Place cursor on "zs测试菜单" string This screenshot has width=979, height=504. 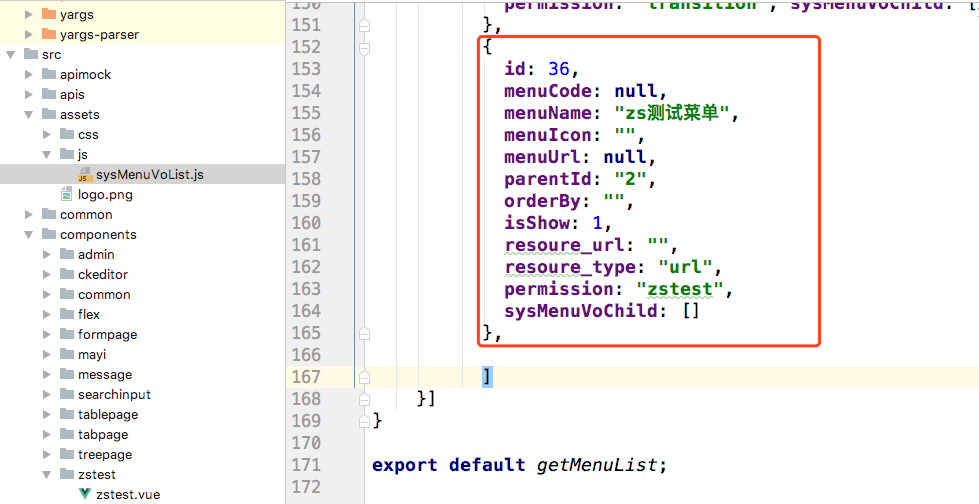point(672,113)
